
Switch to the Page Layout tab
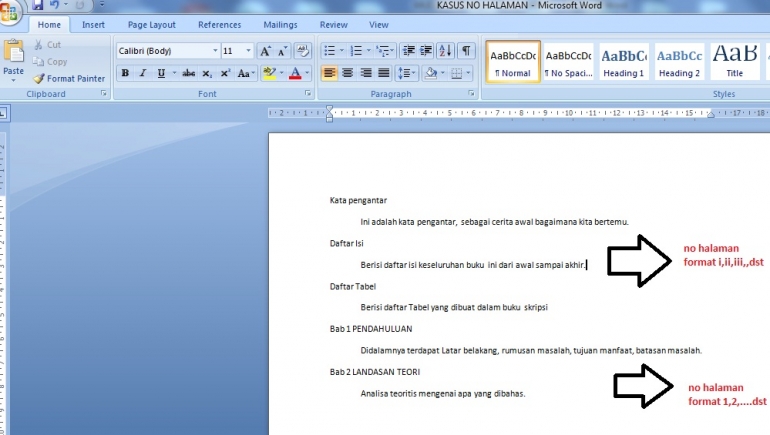click(152, 25)
